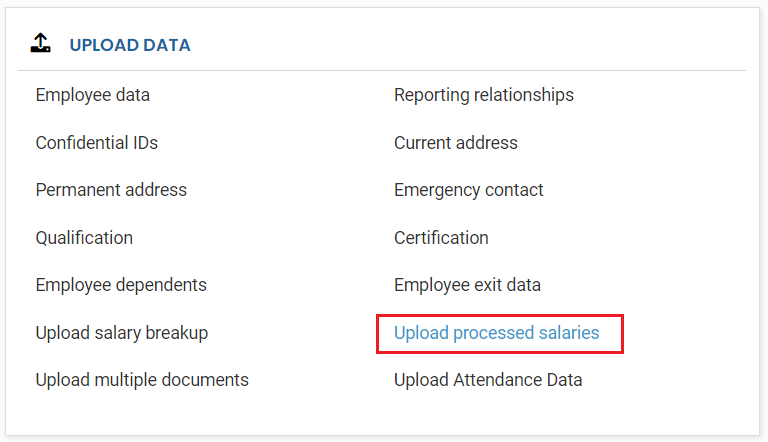The width and height of the screenshot is (768, 442).
Task: Open the Reporting relationships upload link
Action: pos(484,95)
